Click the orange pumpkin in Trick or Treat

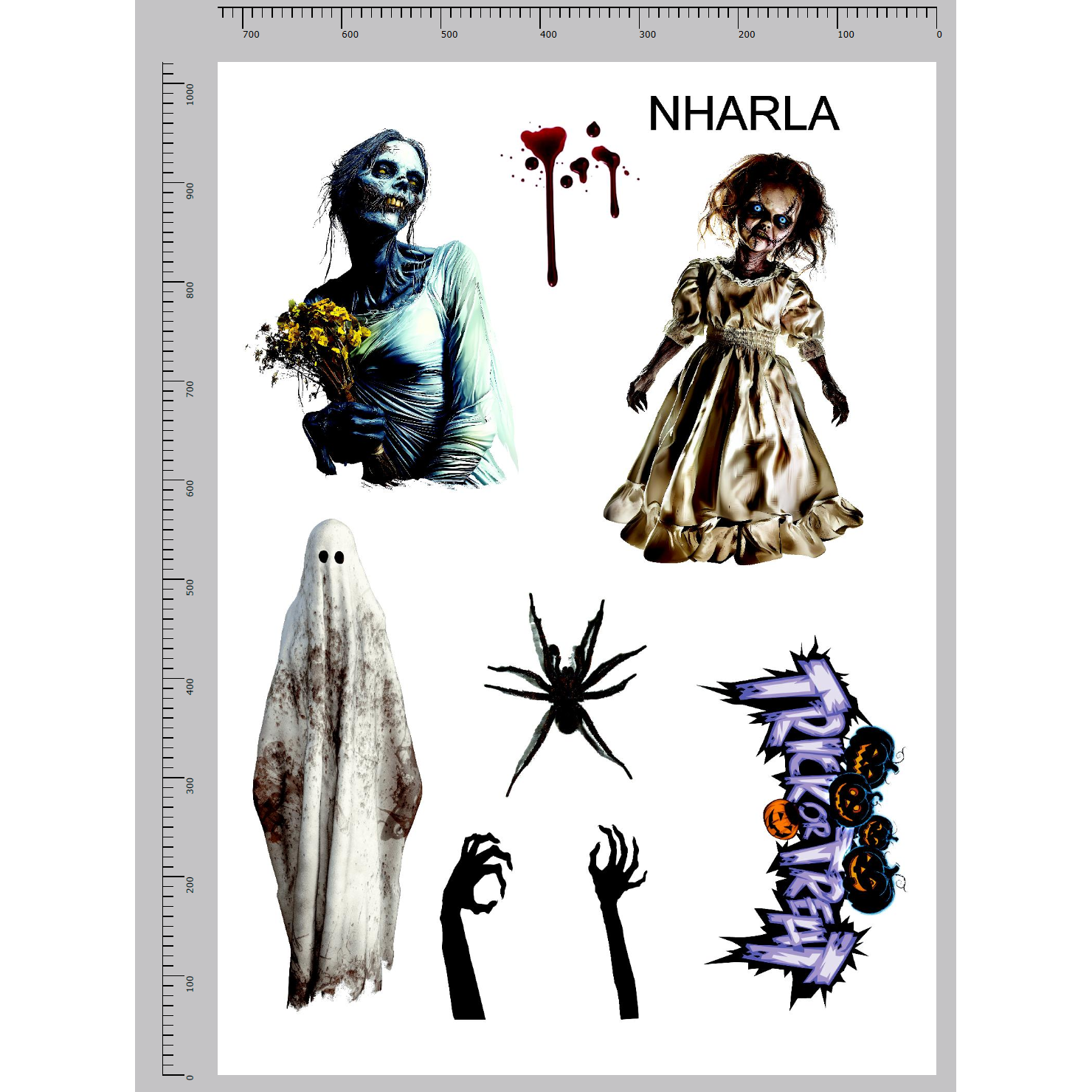pyautogui.click(x=780, y=819)
